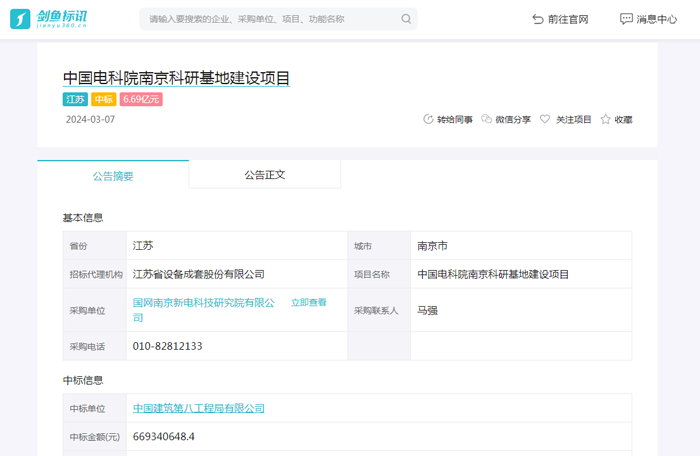Click the 城市 label cell
The height and width of the screenshot is (456, 700).
click(379, 246)
